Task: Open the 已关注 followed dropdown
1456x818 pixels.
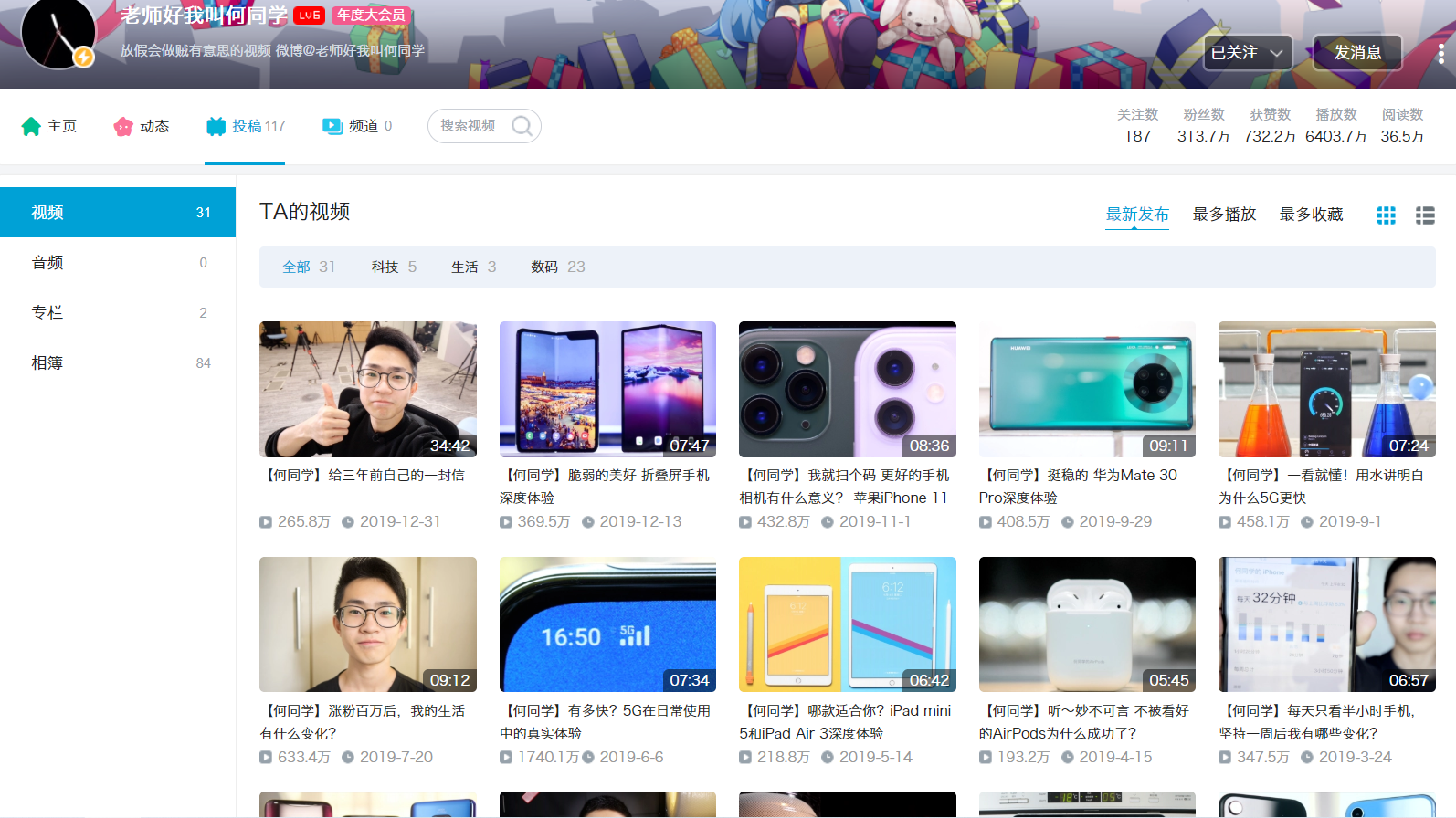Action: pyautogui.click(x=1248, y=53)
